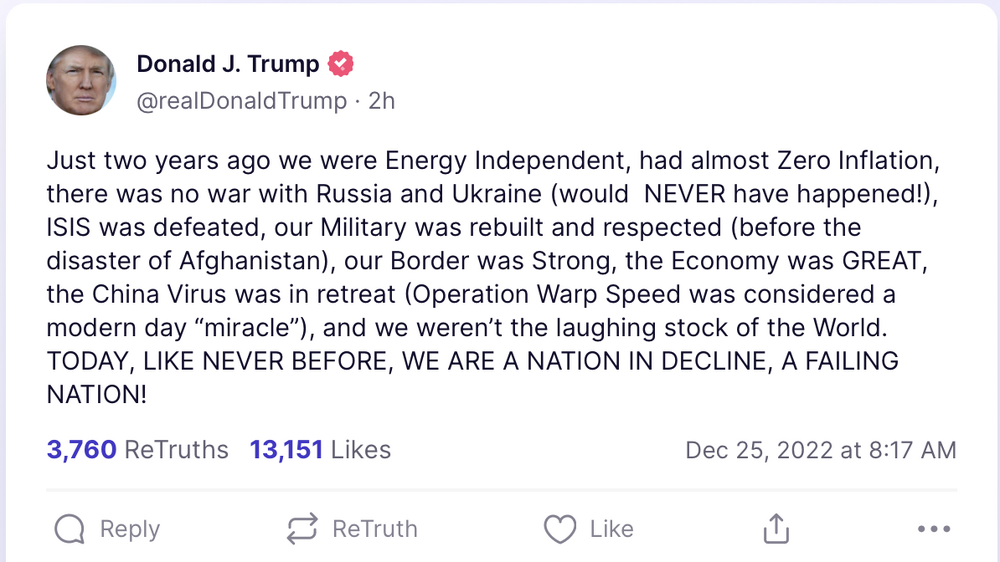The width and height of the screenshot is (1000, 562).
Task: Click the final word "NATION!" of the post
Action: point(97,394)
